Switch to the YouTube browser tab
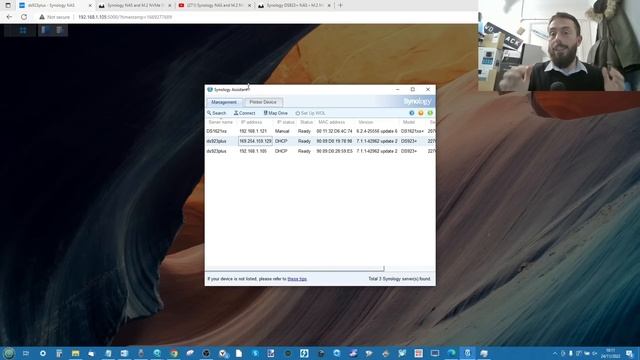Viewport: 640px width, 360px height. 214,5
